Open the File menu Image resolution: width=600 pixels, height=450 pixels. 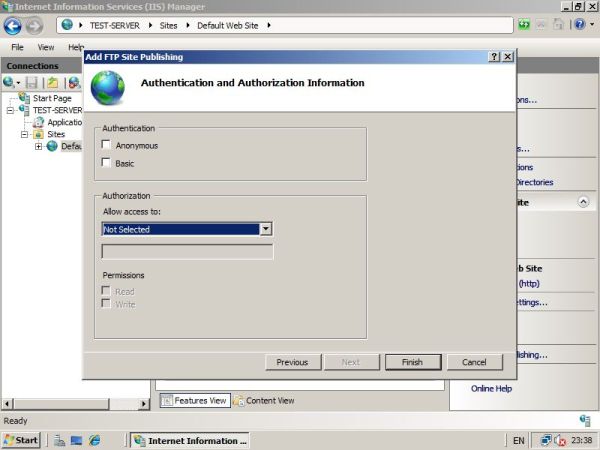point(17,47)
